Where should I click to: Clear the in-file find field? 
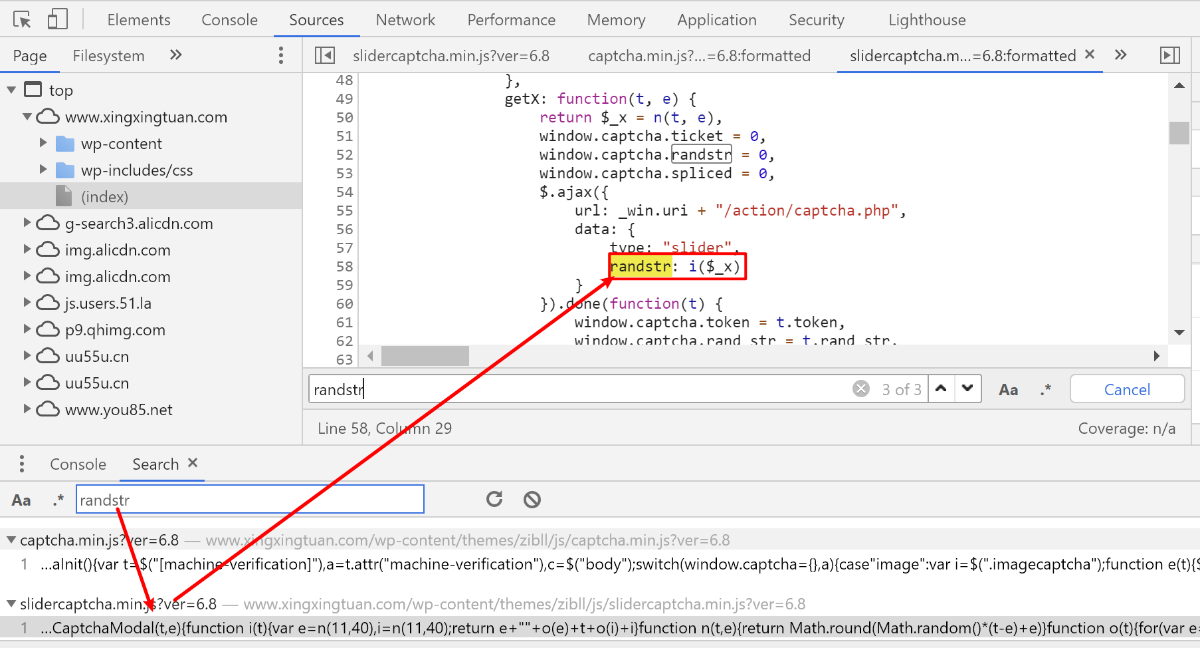pyautogui.click(x=861, y=389)
